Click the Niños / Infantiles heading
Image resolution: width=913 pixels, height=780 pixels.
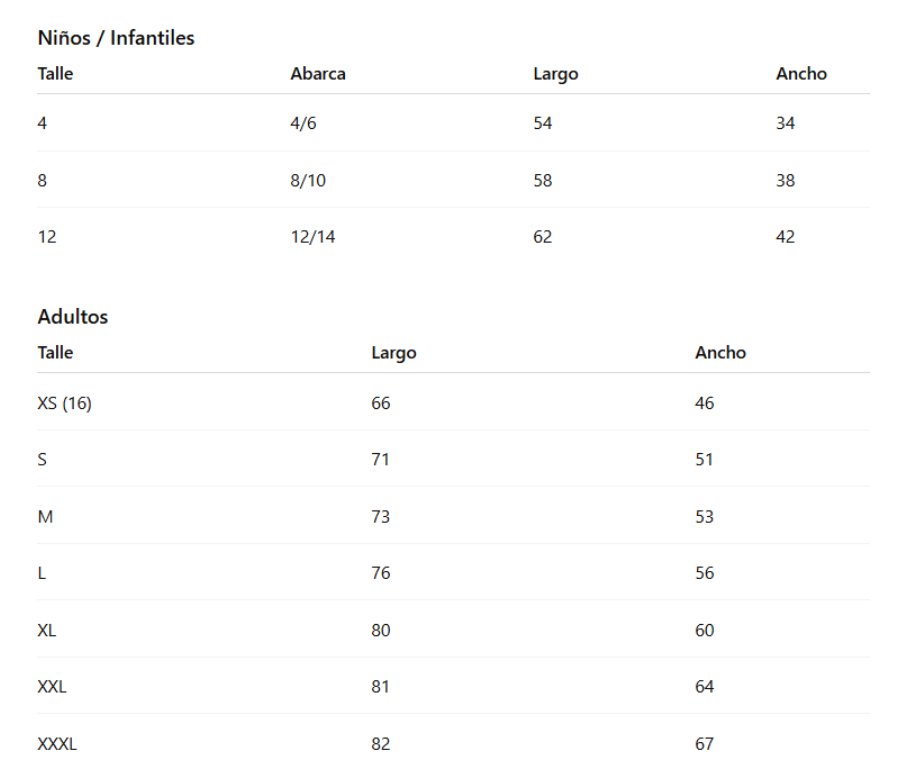point(116,38)
